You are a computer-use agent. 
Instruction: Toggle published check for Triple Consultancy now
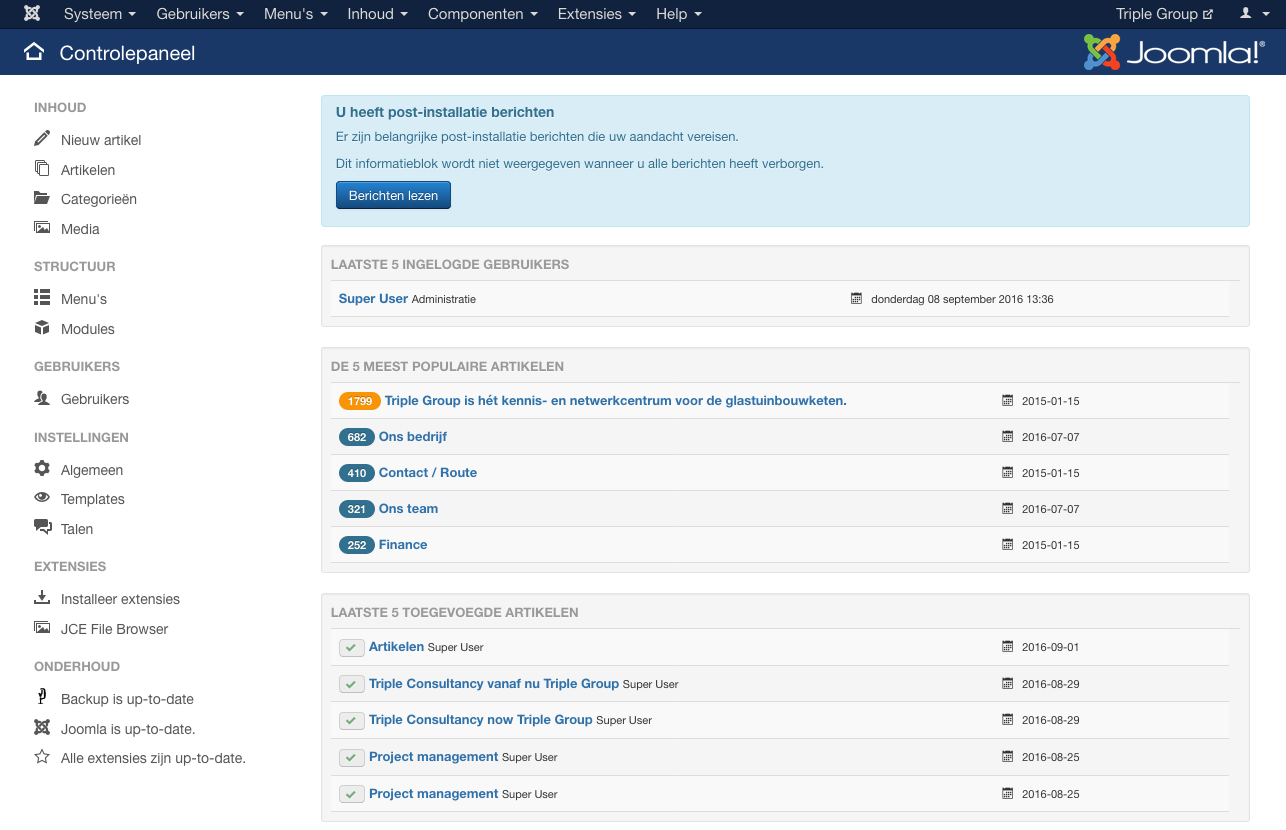click(351, 721)
